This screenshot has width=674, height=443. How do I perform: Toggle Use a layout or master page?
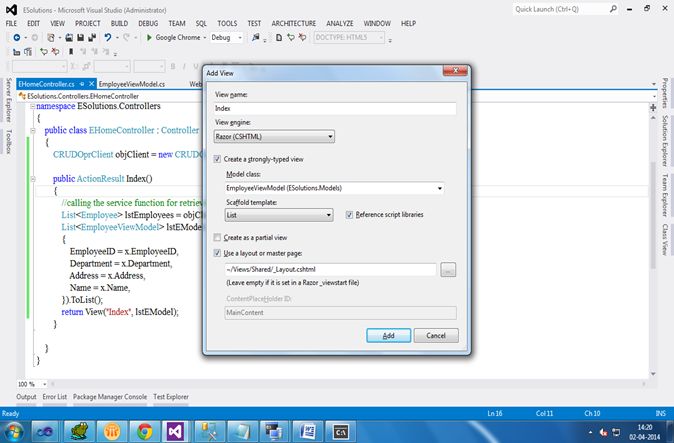pos(217,253)
